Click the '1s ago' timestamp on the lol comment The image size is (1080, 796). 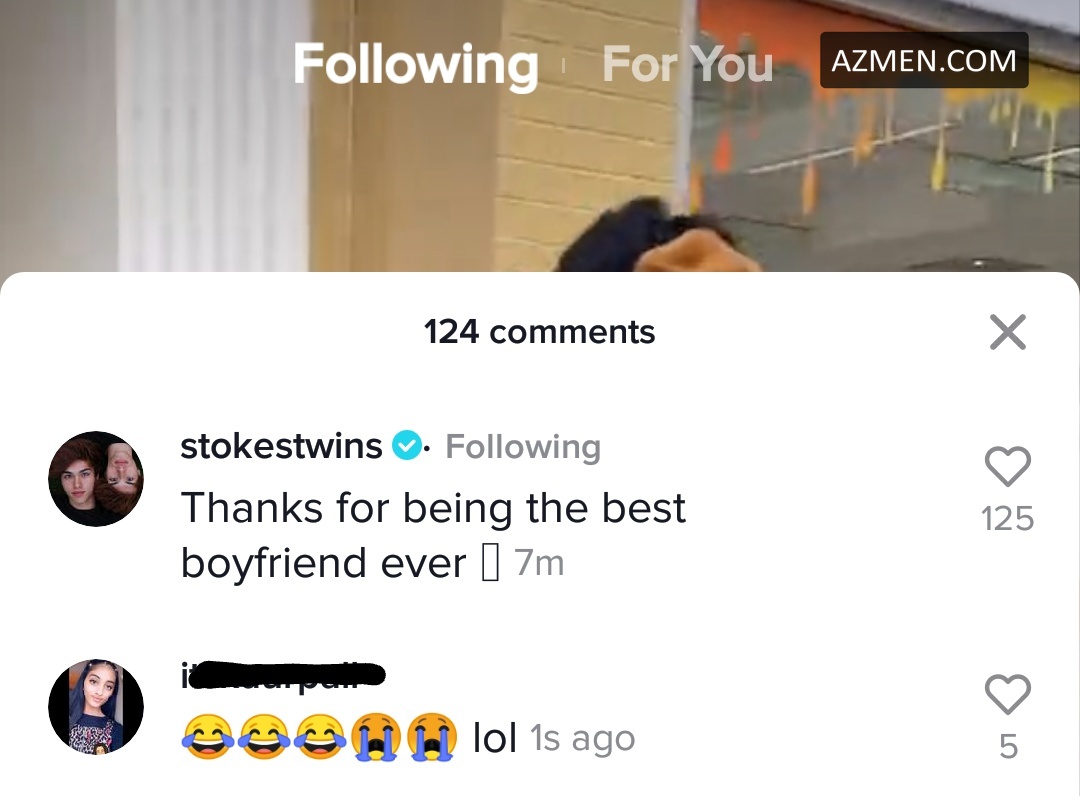583,739
